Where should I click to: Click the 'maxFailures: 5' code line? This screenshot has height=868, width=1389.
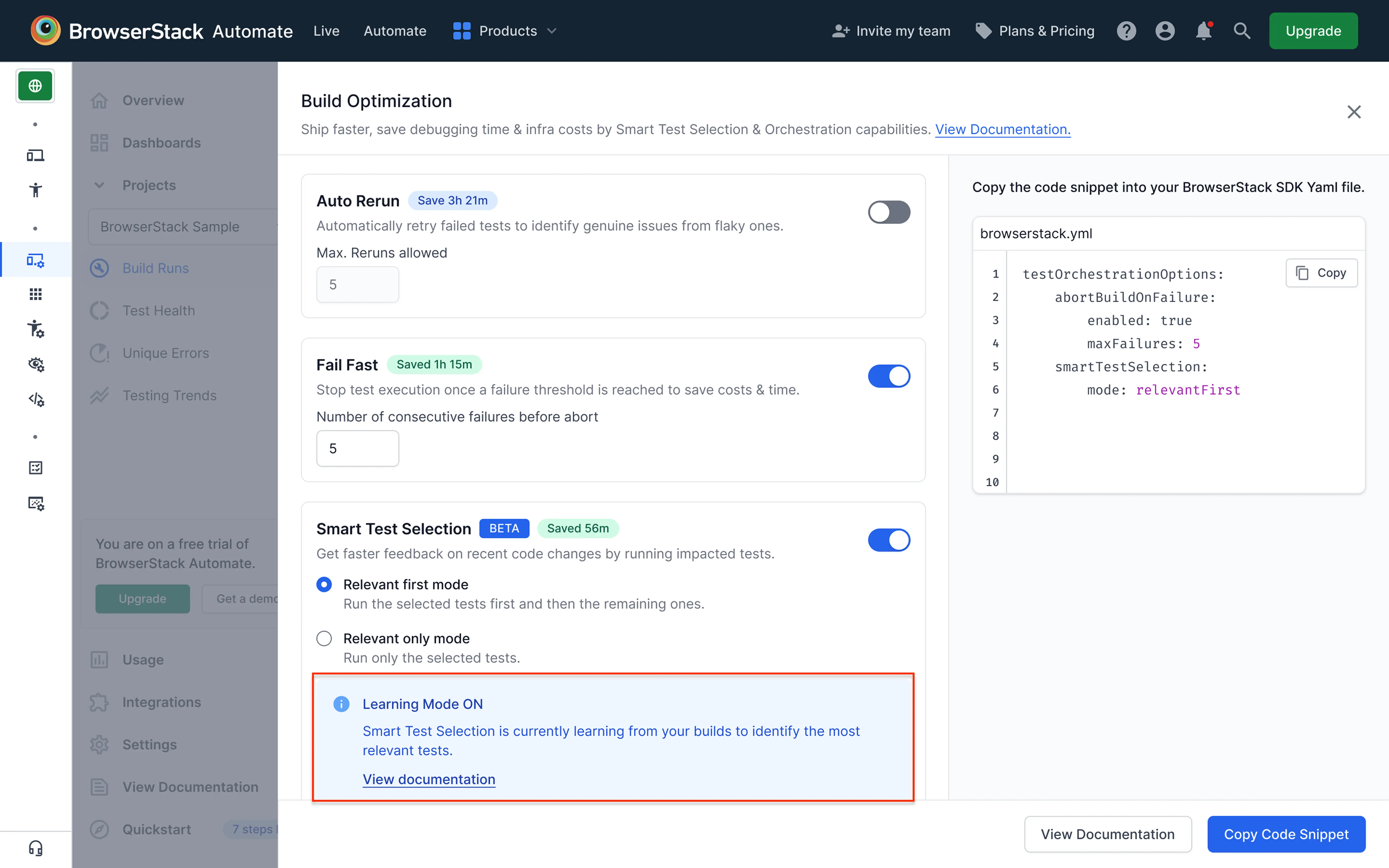pos(1143,343)
